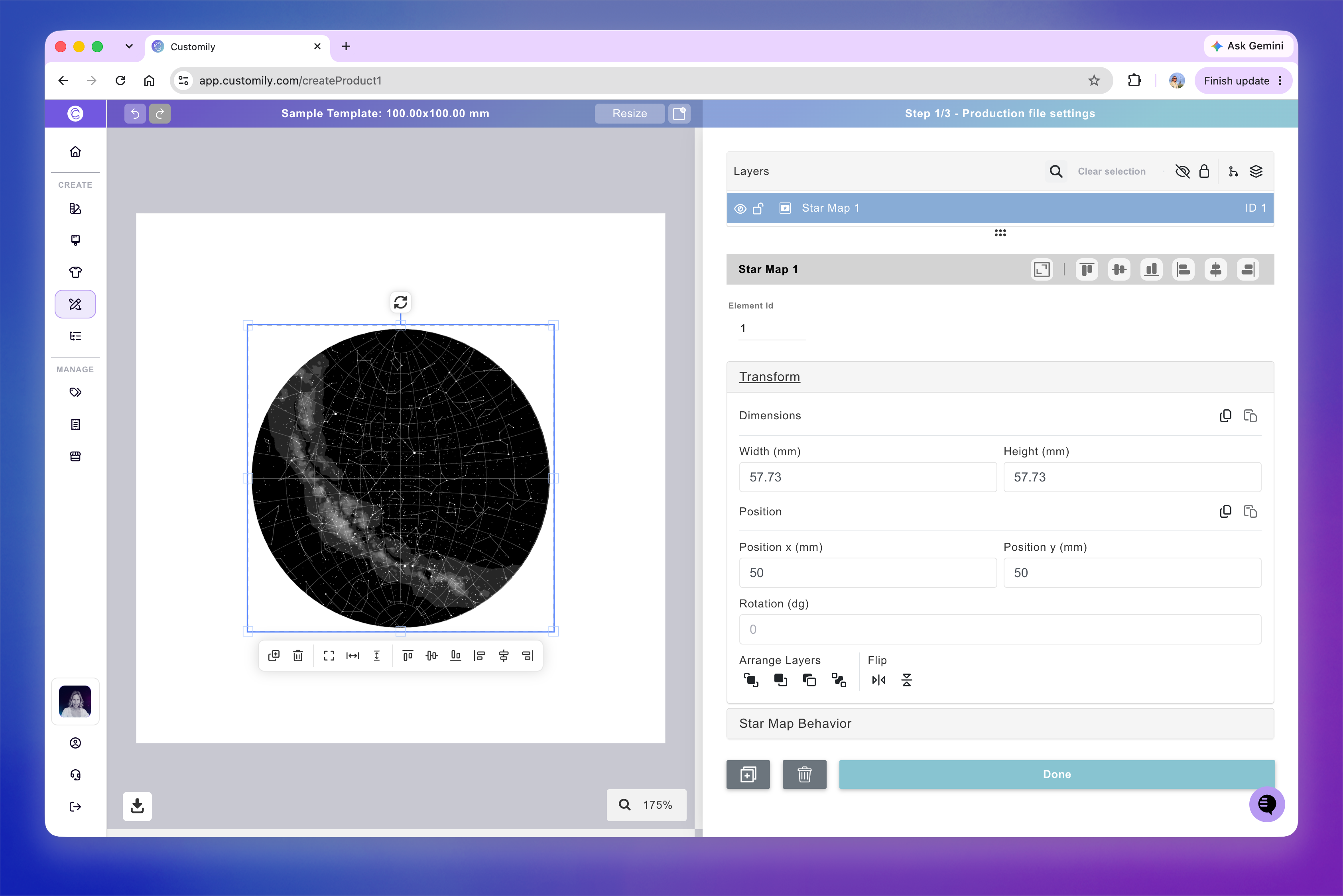Screen dimensions: 1343x896
Task: Click the Resize button
Action: [630, 113]
